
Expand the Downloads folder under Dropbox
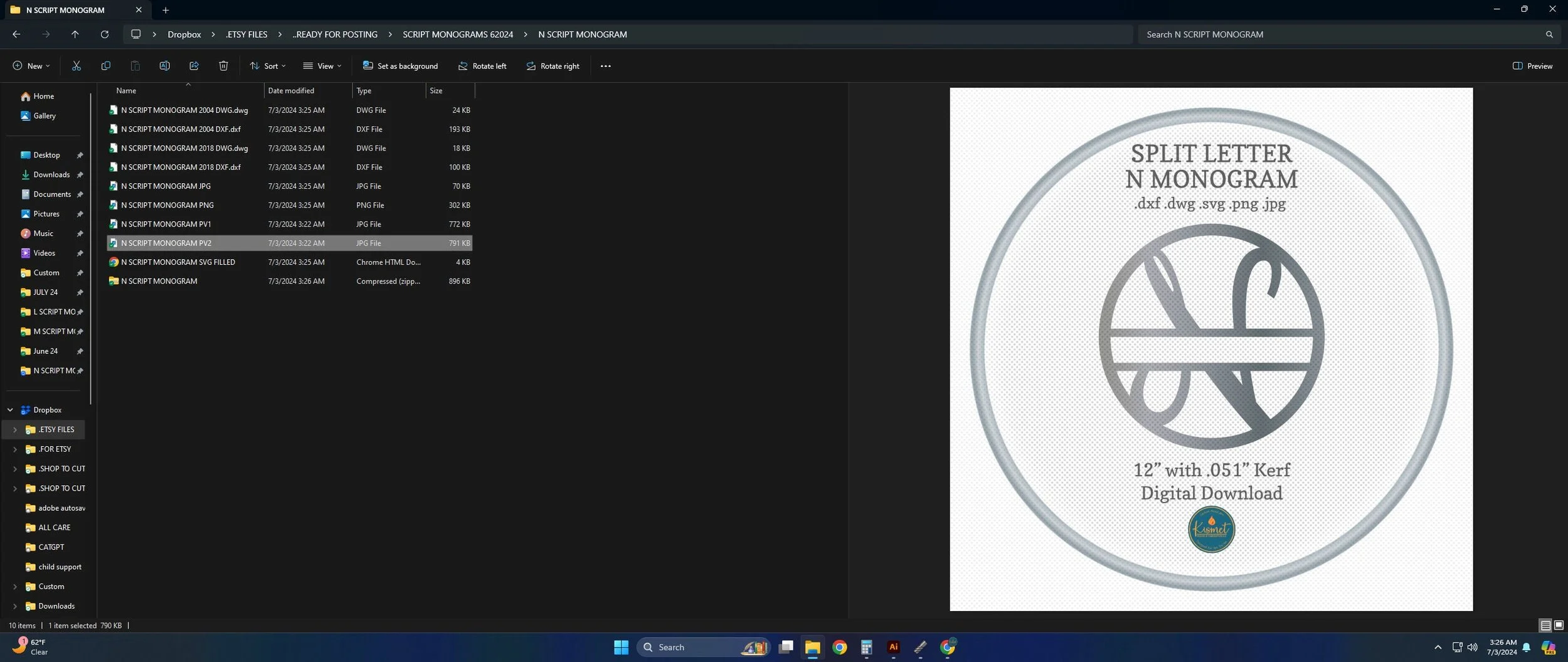(x=15, y=606)
